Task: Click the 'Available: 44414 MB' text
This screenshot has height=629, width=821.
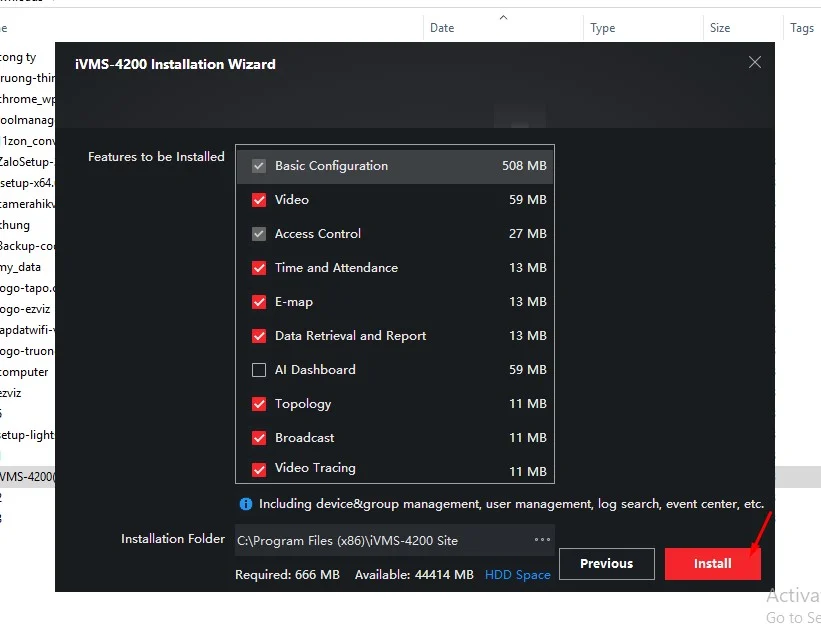Action: (414, 575)
